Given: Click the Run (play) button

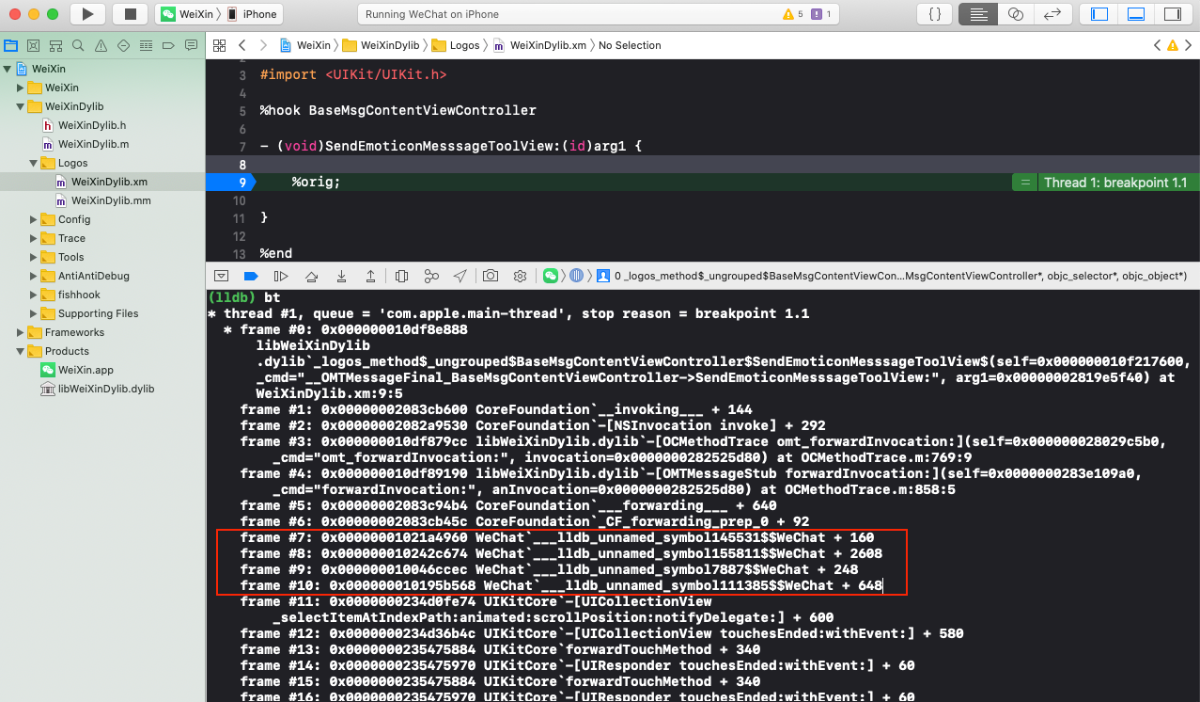Looking at the screenshot, I should point(88,14).
